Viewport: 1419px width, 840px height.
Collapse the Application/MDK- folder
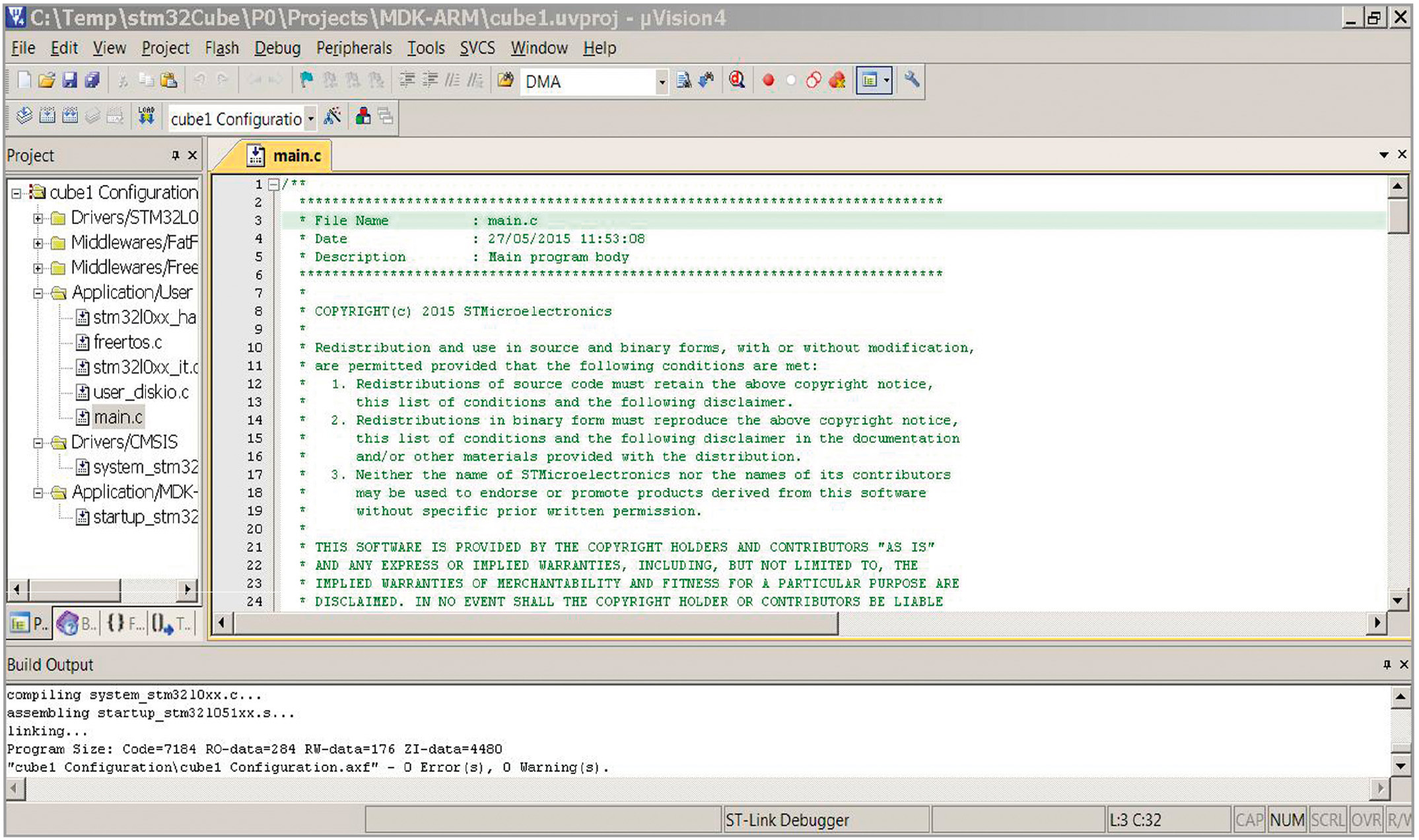tap(38, 493)
